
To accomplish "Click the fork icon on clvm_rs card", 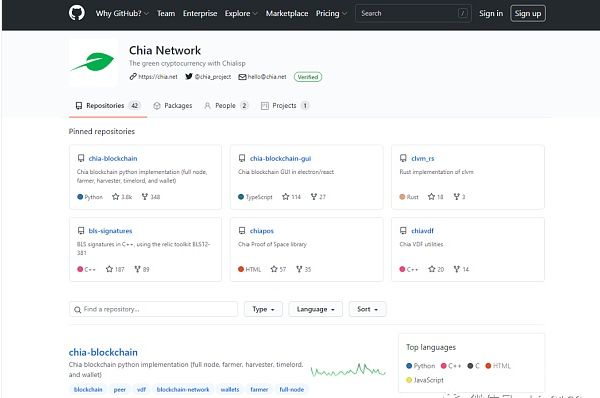I will click(x=457, y=197).
